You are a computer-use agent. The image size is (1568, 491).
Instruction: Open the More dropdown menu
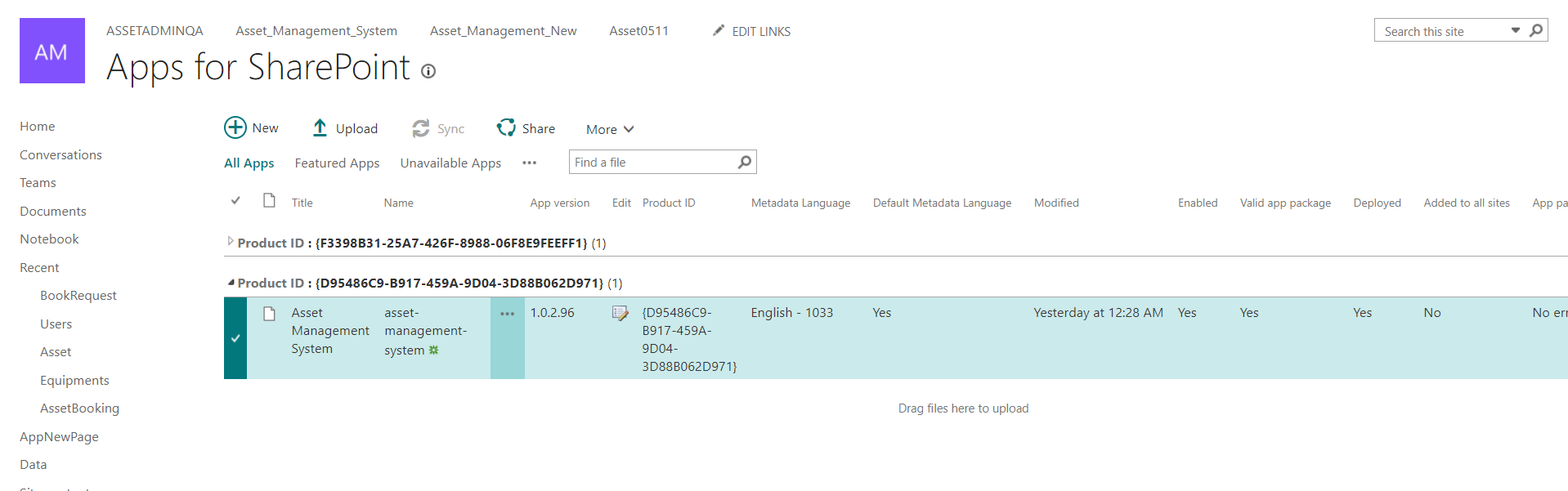coord(609,129)
